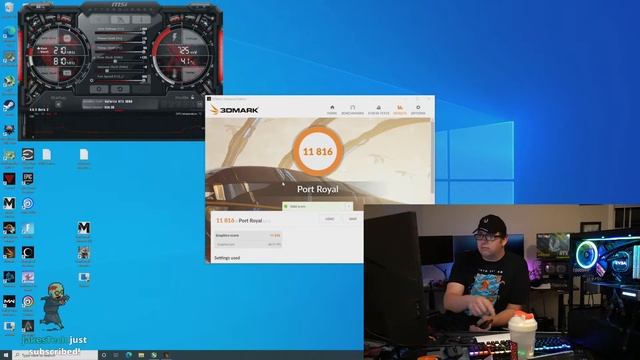Adjust the Core Clock slider in Afterburner

tap(120, 61)
